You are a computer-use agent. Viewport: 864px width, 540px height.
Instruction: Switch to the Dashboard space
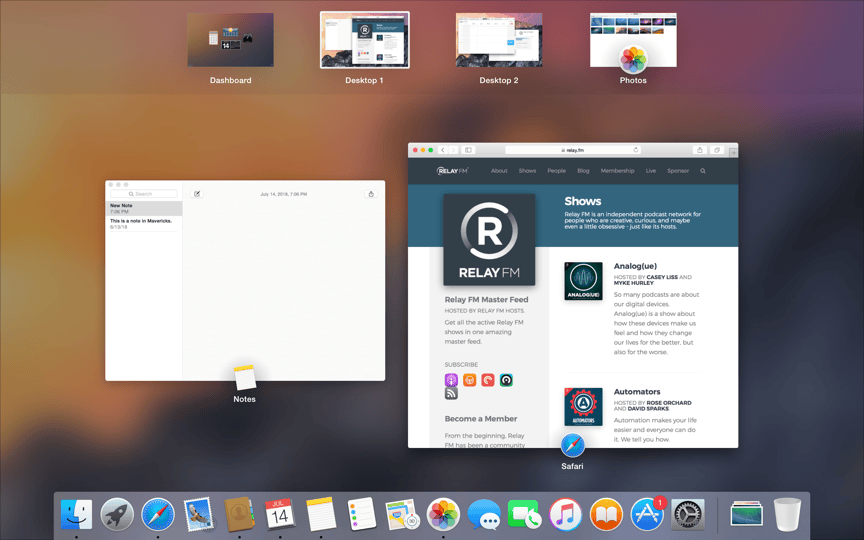tap(230, 40)
